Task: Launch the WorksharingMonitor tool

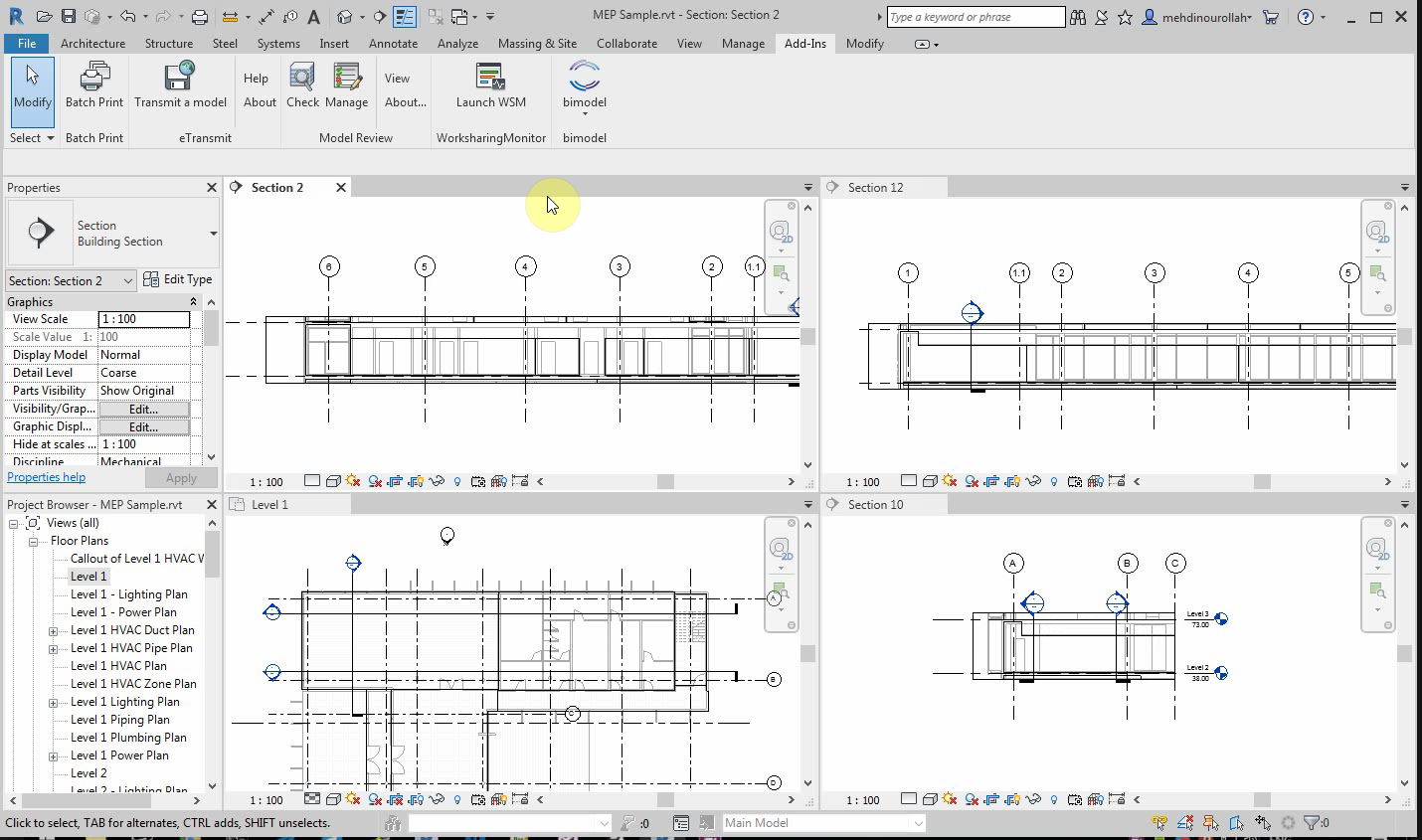Action: pos(490,84)
